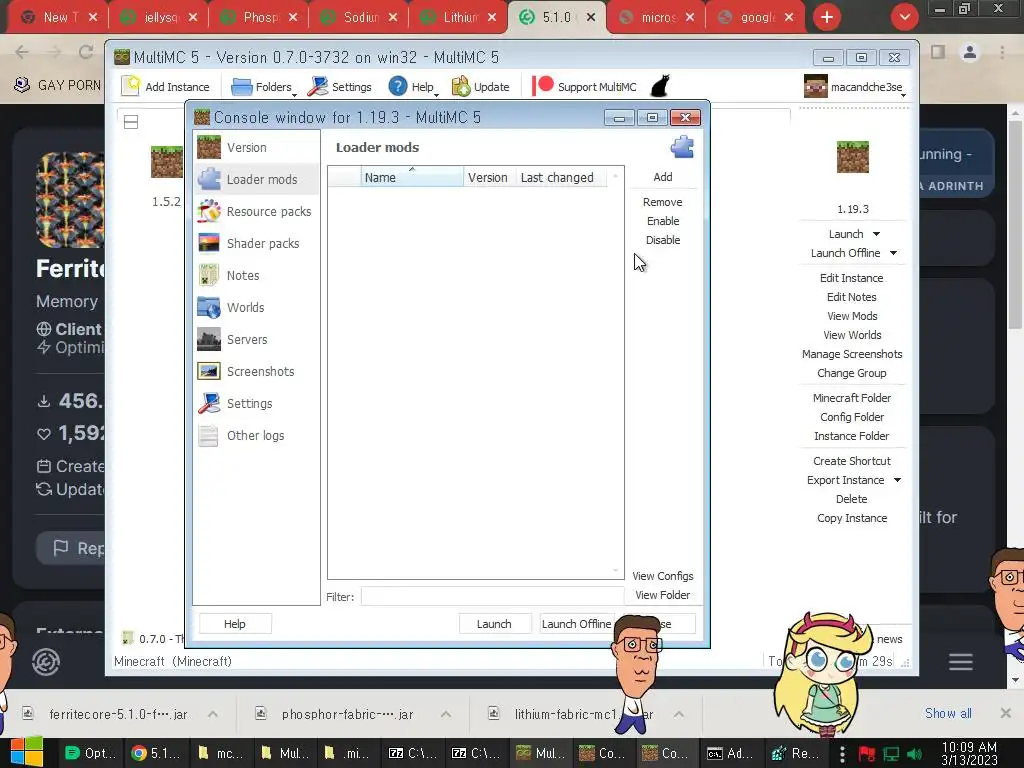Open the Notes page
Screen dimensions: 1024x768
click(x=256, y=276)
